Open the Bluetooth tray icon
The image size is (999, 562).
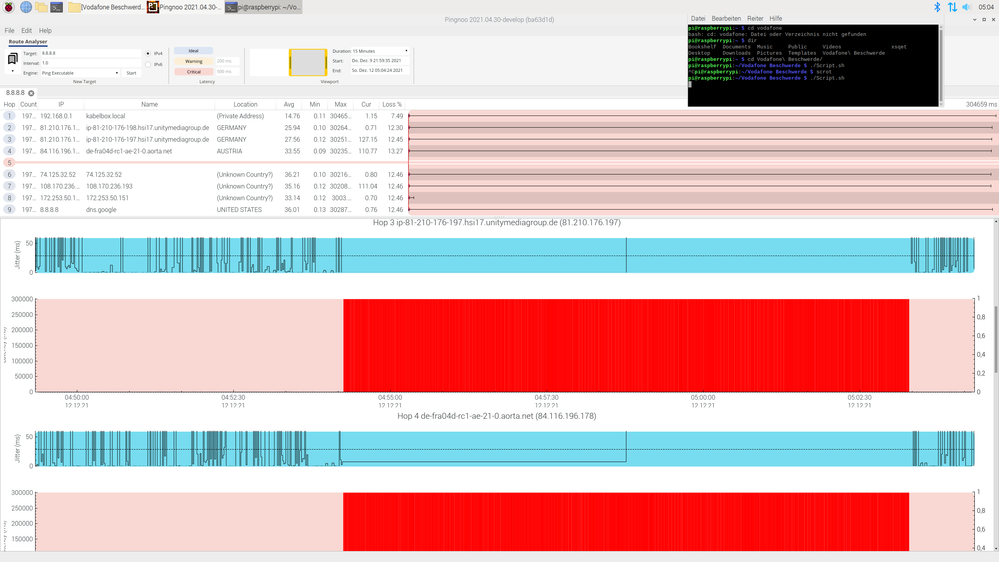pyautogui.click(x=937, y=7)
